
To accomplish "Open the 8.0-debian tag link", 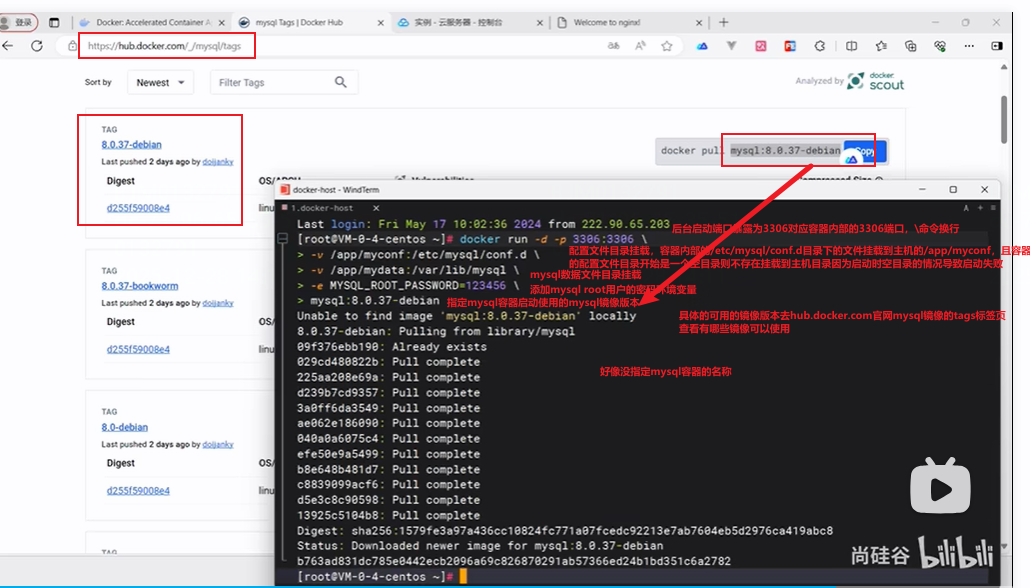I will pos(125,427).
